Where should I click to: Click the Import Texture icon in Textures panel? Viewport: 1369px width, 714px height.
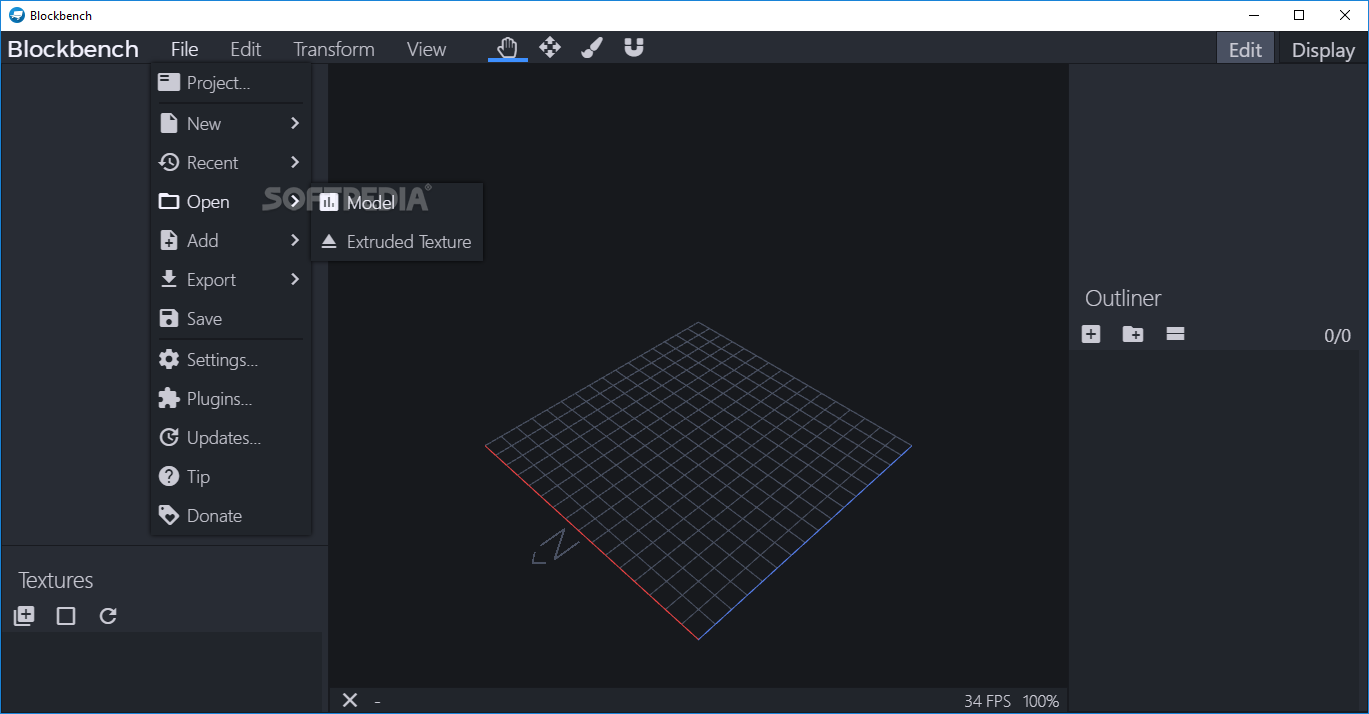24,616
